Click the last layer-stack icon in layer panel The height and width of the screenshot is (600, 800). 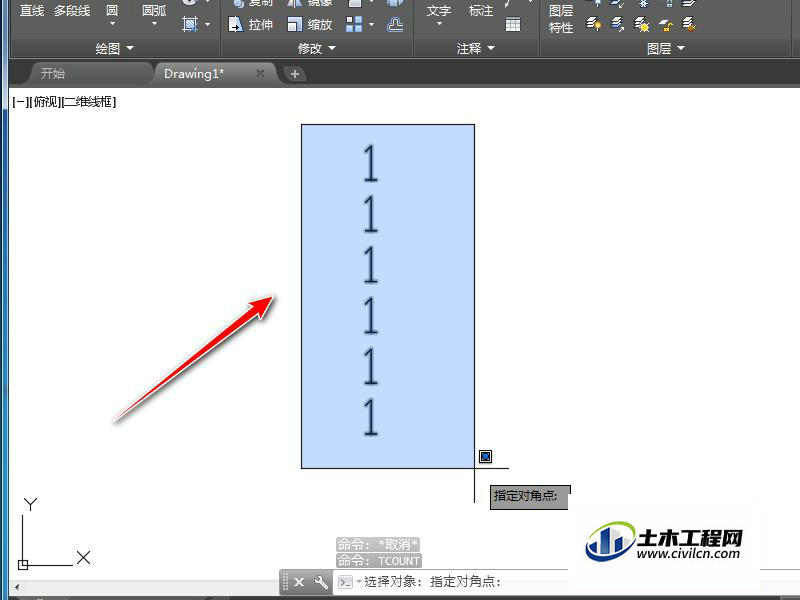click(x=689, y=23)
